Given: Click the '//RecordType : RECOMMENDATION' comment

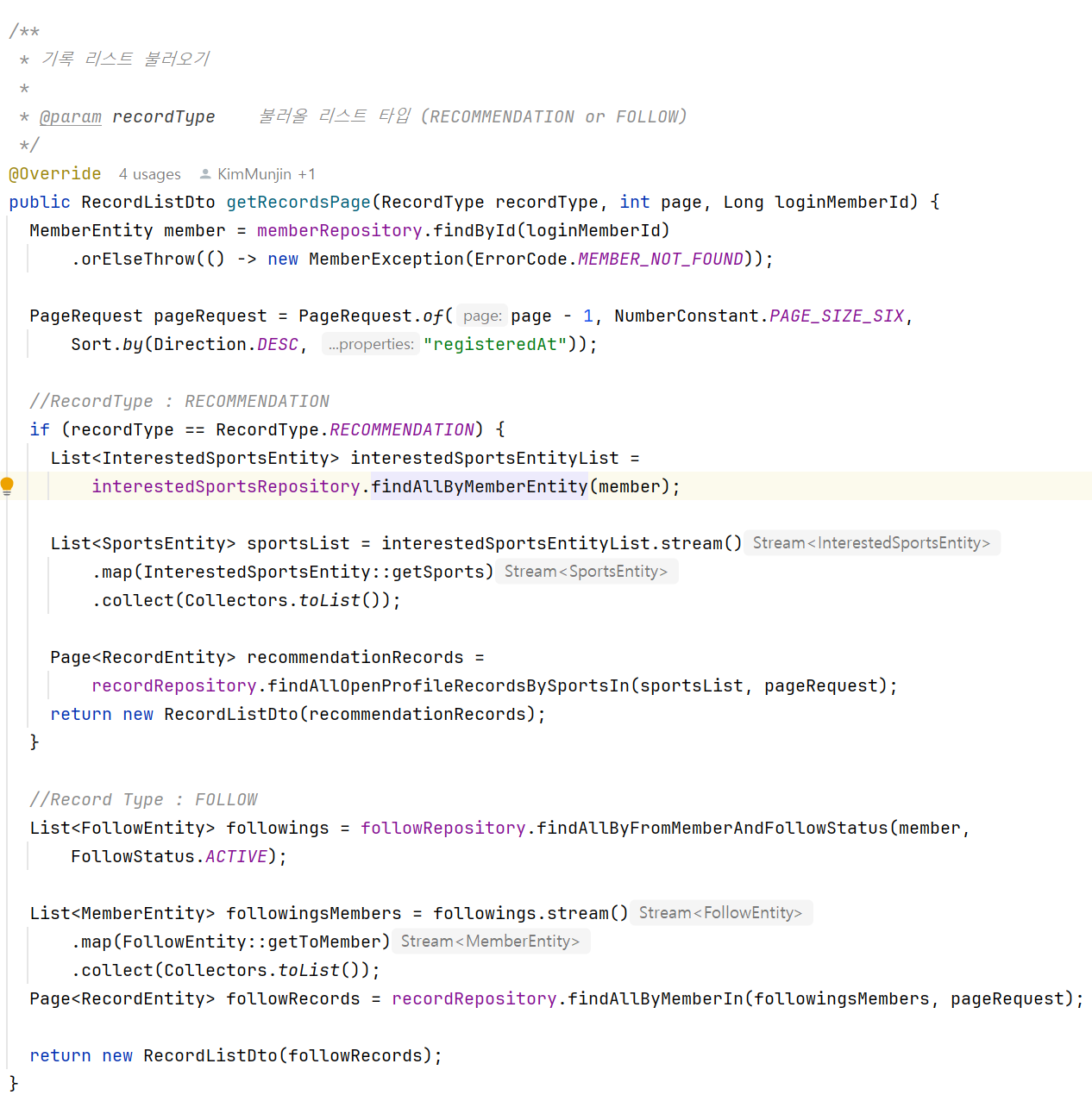Looking at the screenshot, I should click(179, 401).
